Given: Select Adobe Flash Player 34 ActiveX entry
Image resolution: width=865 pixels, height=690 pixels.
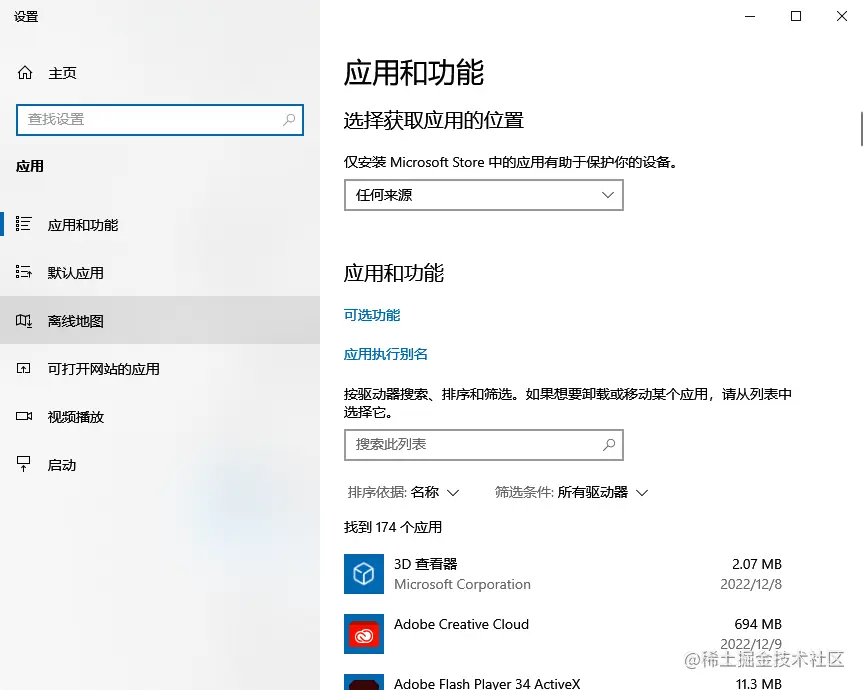Looking at the screenshot, I should (563, 682).
